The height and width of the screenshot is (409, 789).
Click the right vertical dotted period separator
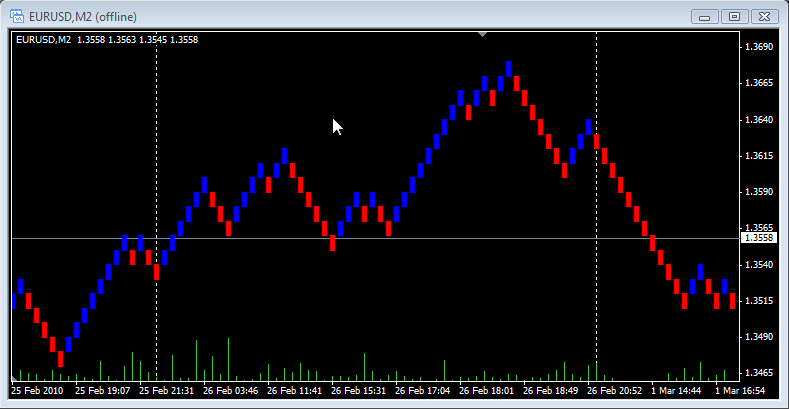(596, 200)
